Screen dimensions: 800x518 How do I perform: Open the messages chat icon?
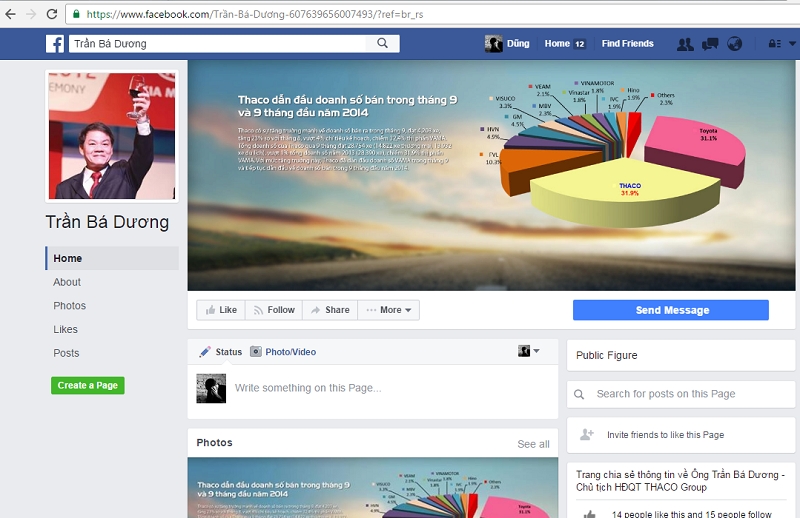710,44
